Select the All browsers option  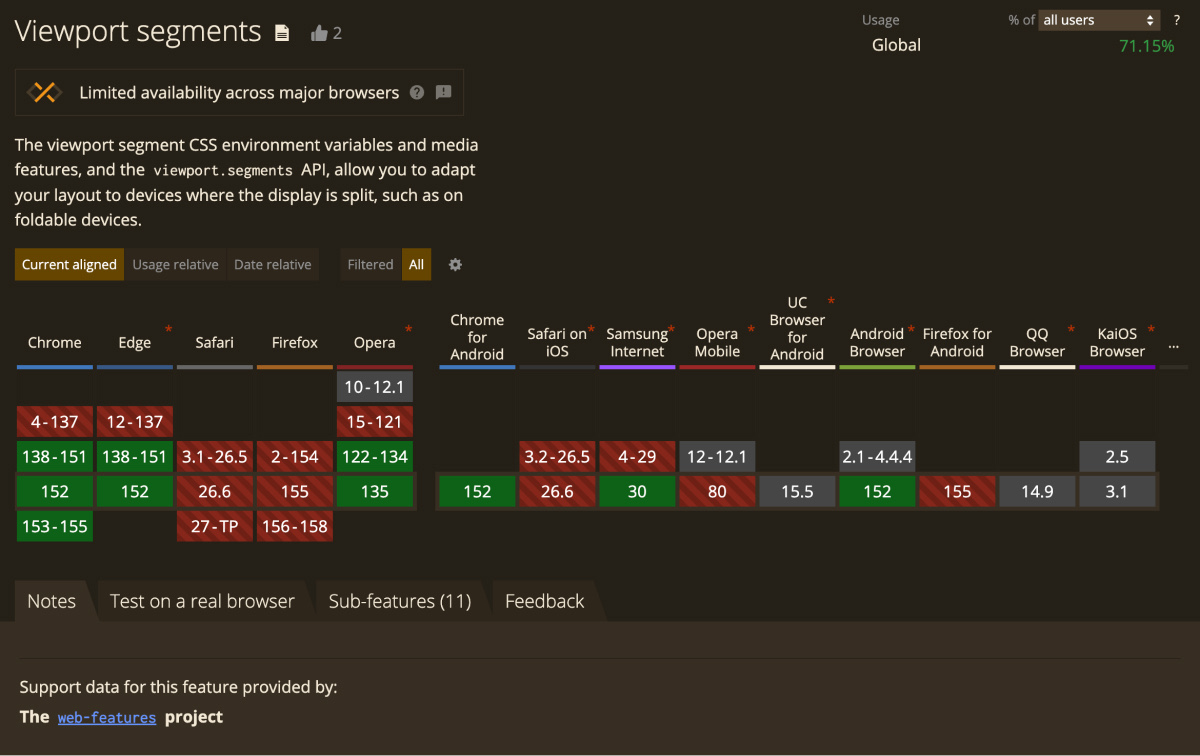pos(416,265)
